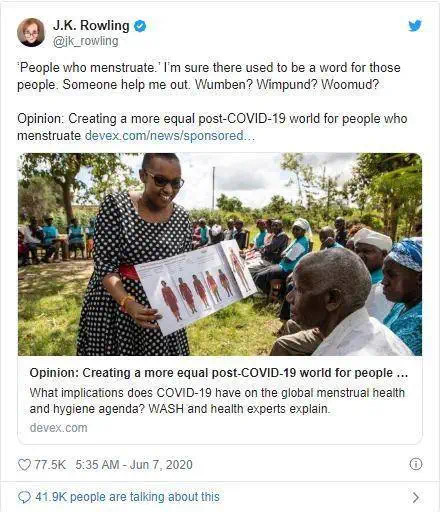Like the tweet via heart icon
The width and height of the screenshot is (442, 512).
pos(24,464)
